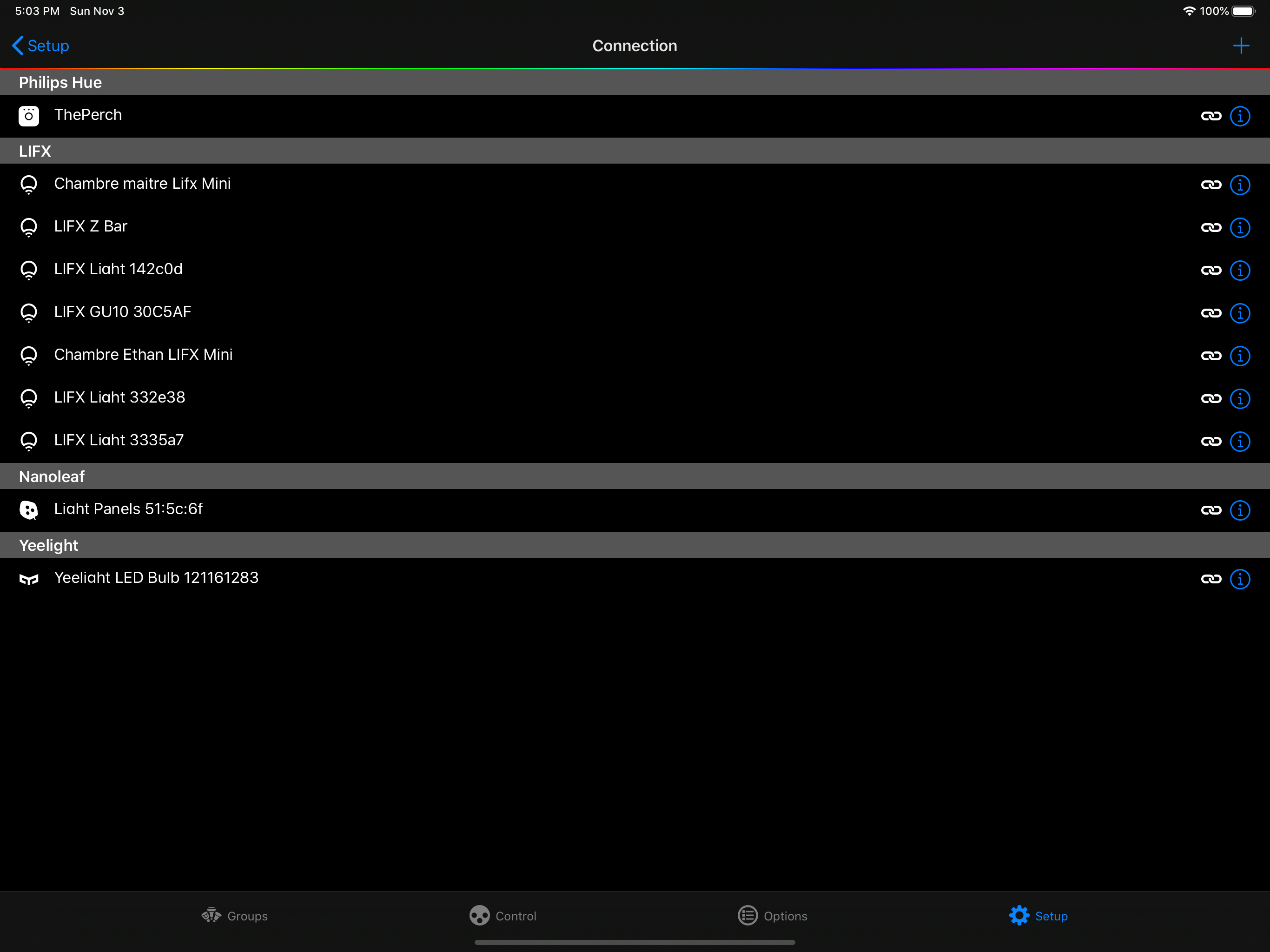Tap link icon for ThePerch bridge
Viewport: 1270px width, 952px height.
pos(1211,116)
